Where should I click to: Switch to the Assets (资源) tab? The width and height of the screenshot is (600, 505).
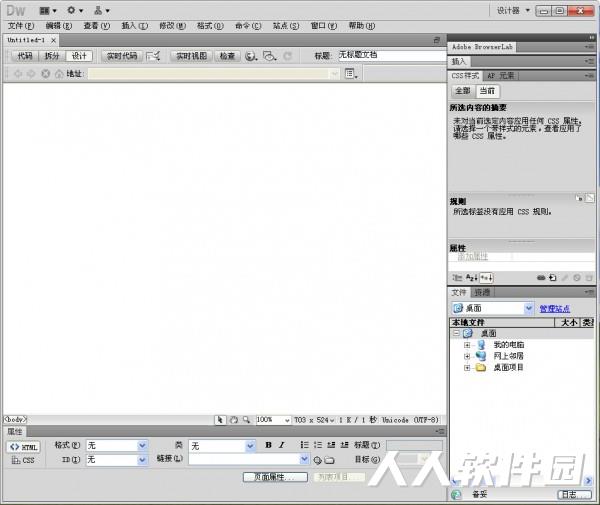click(x=482, y=293)
